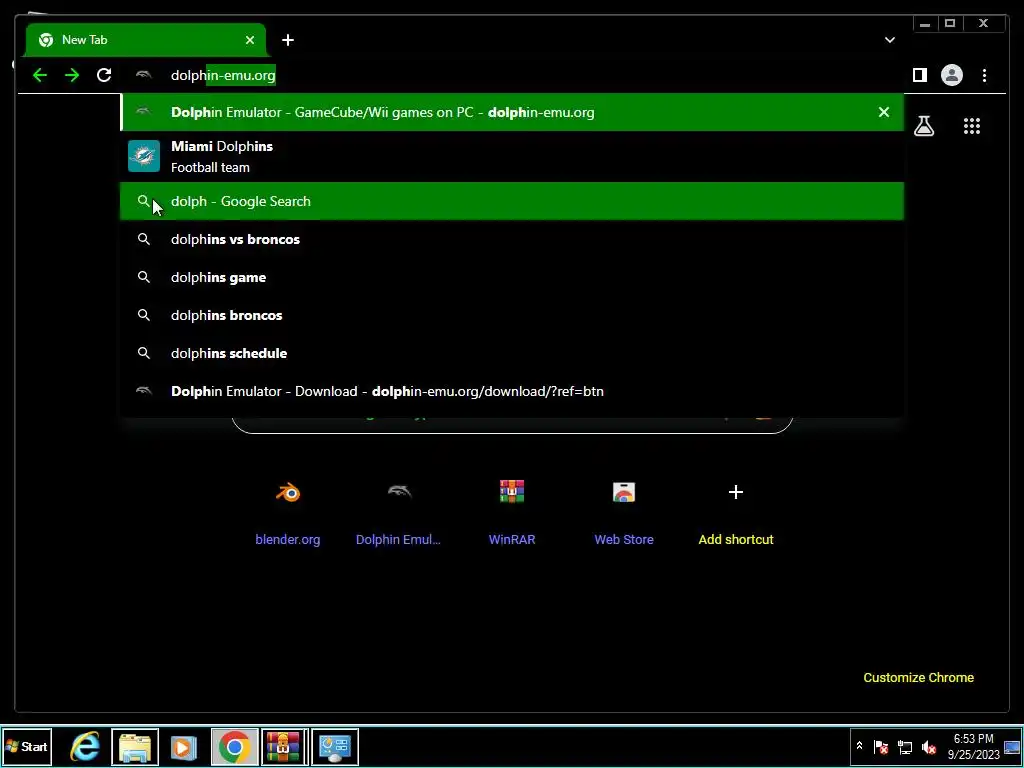Open Dolphin Emulator shortcut tile
1024x768 pixels.
click(x=398, y=511)
